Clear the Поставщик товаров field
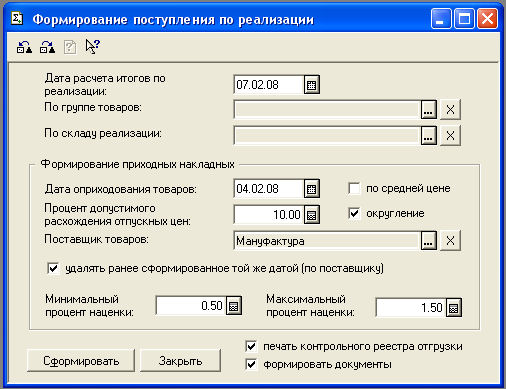The height and width of the screenshot is (389, 506). pos(450,240)
